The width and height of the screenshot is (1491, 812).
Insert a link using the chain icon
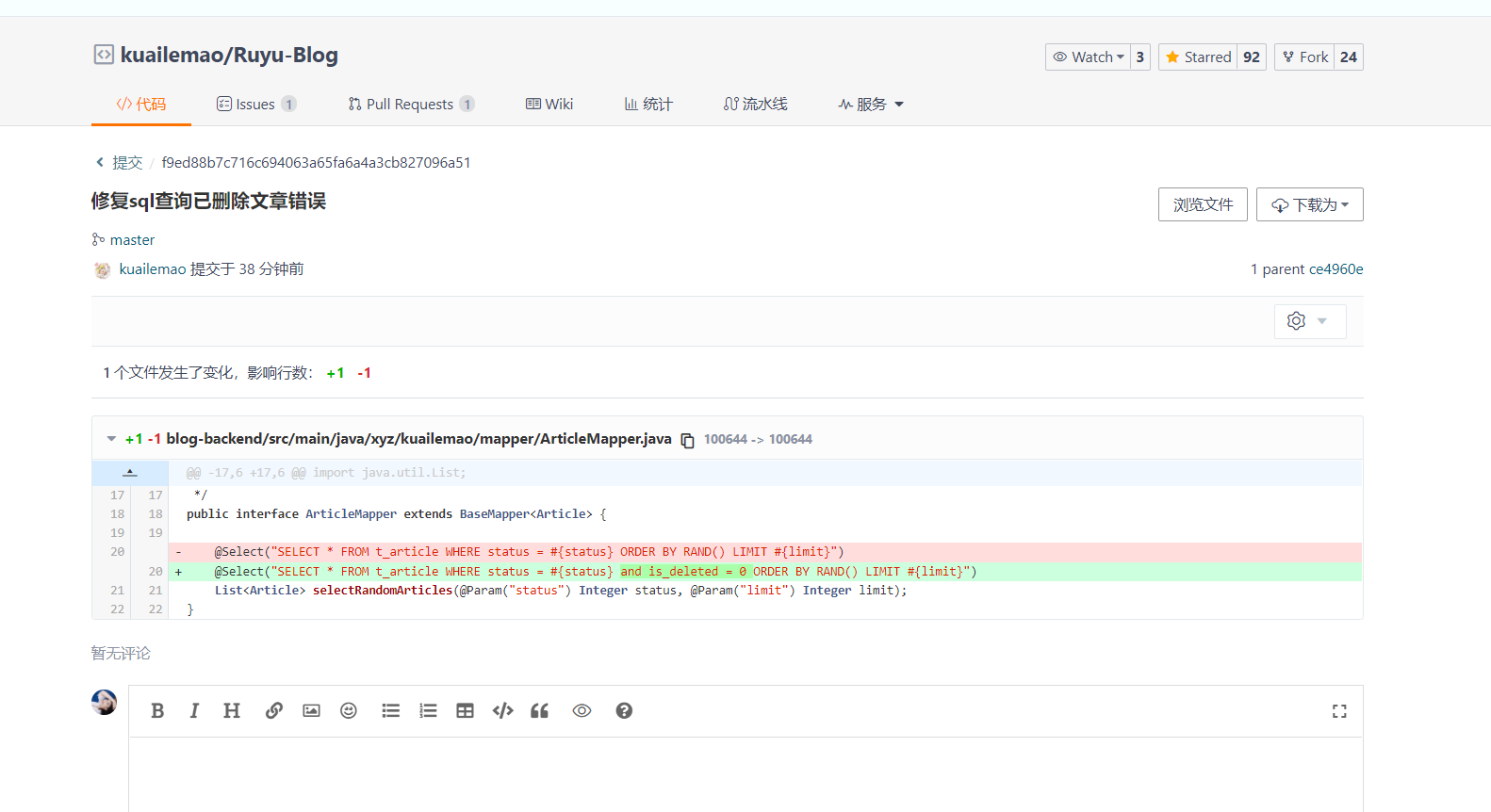point(274,711)
